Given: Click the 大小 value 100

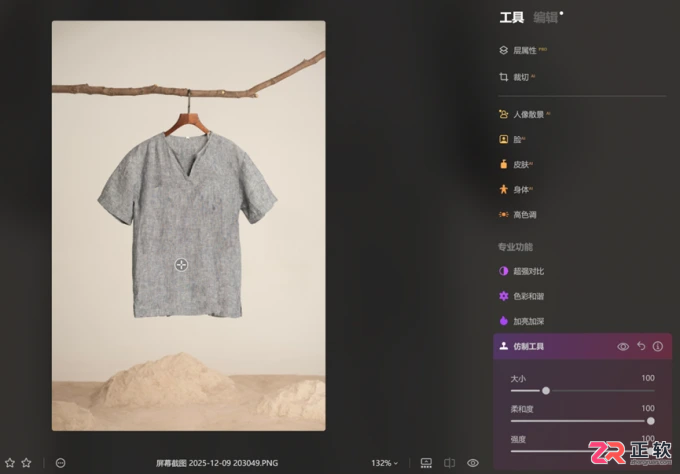Looking at the screenshot, I should [x=648, y=378].
